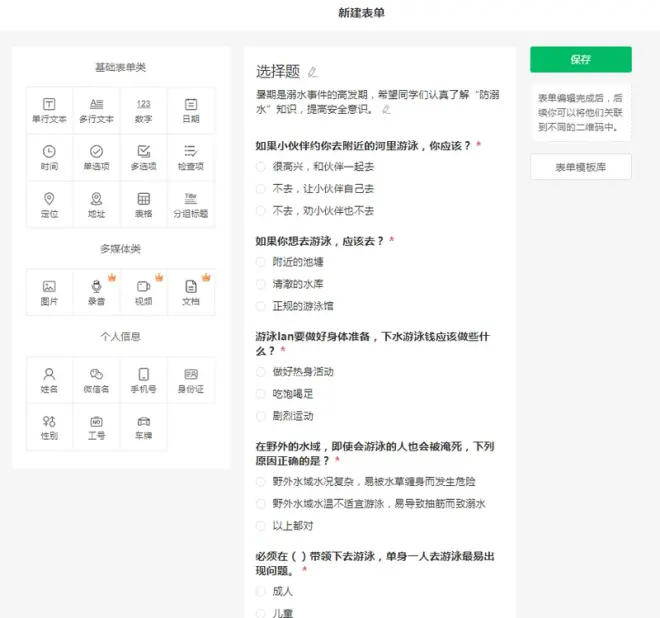
Task: Pick the 以上都对 radio option
Action: (261, 526)
